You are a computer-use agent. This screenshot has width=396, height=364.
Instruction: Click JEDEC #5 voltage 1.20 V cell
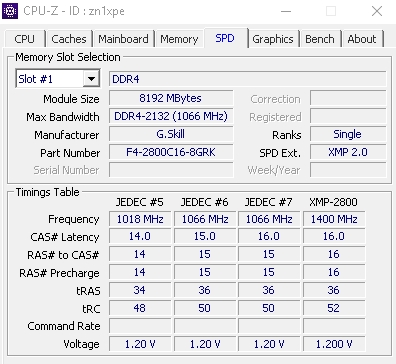(x=140, y=344)
